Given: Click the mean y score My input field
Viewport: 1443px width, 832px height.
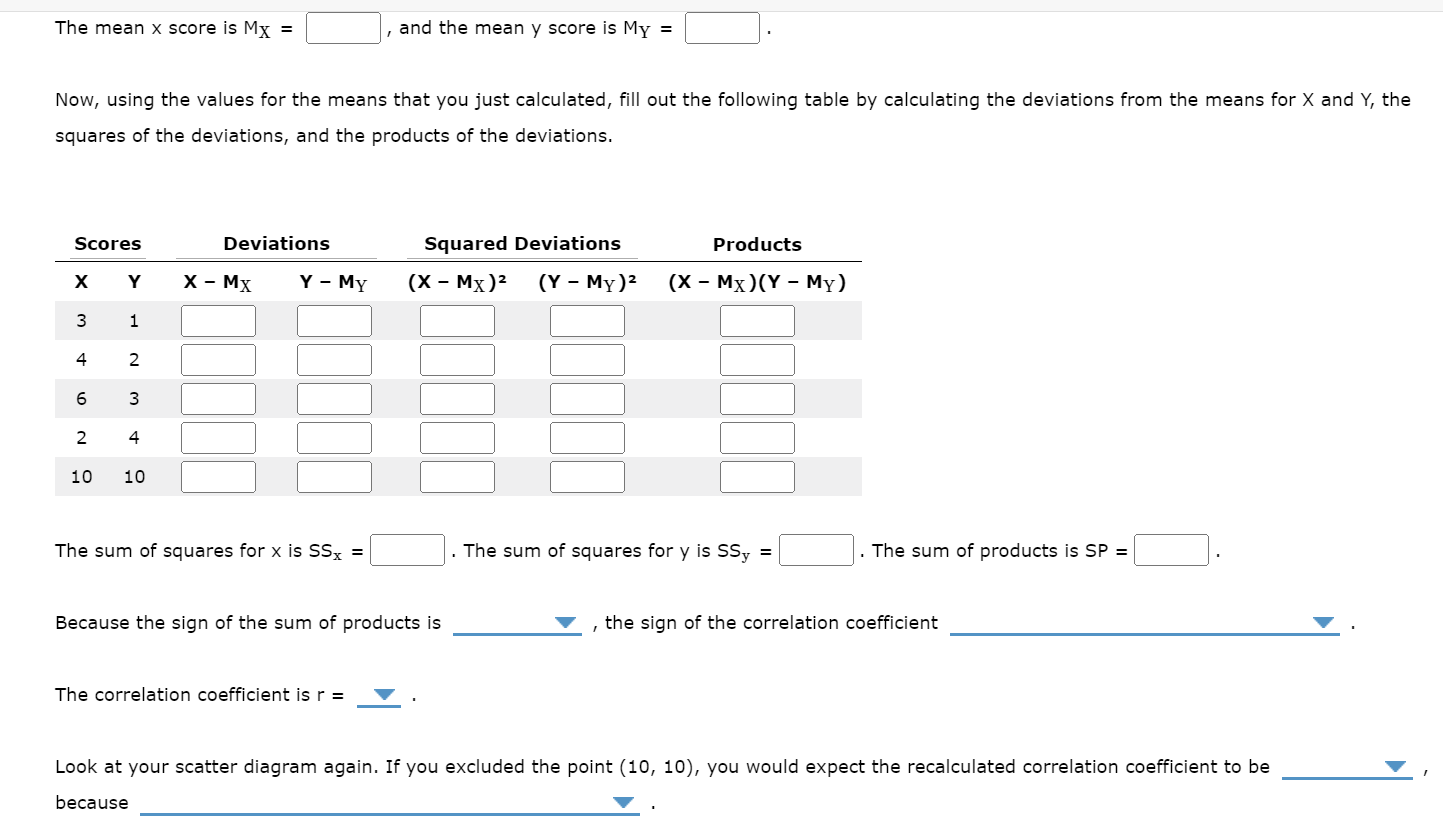Looking at the screenshot, I should pos(722,27).
